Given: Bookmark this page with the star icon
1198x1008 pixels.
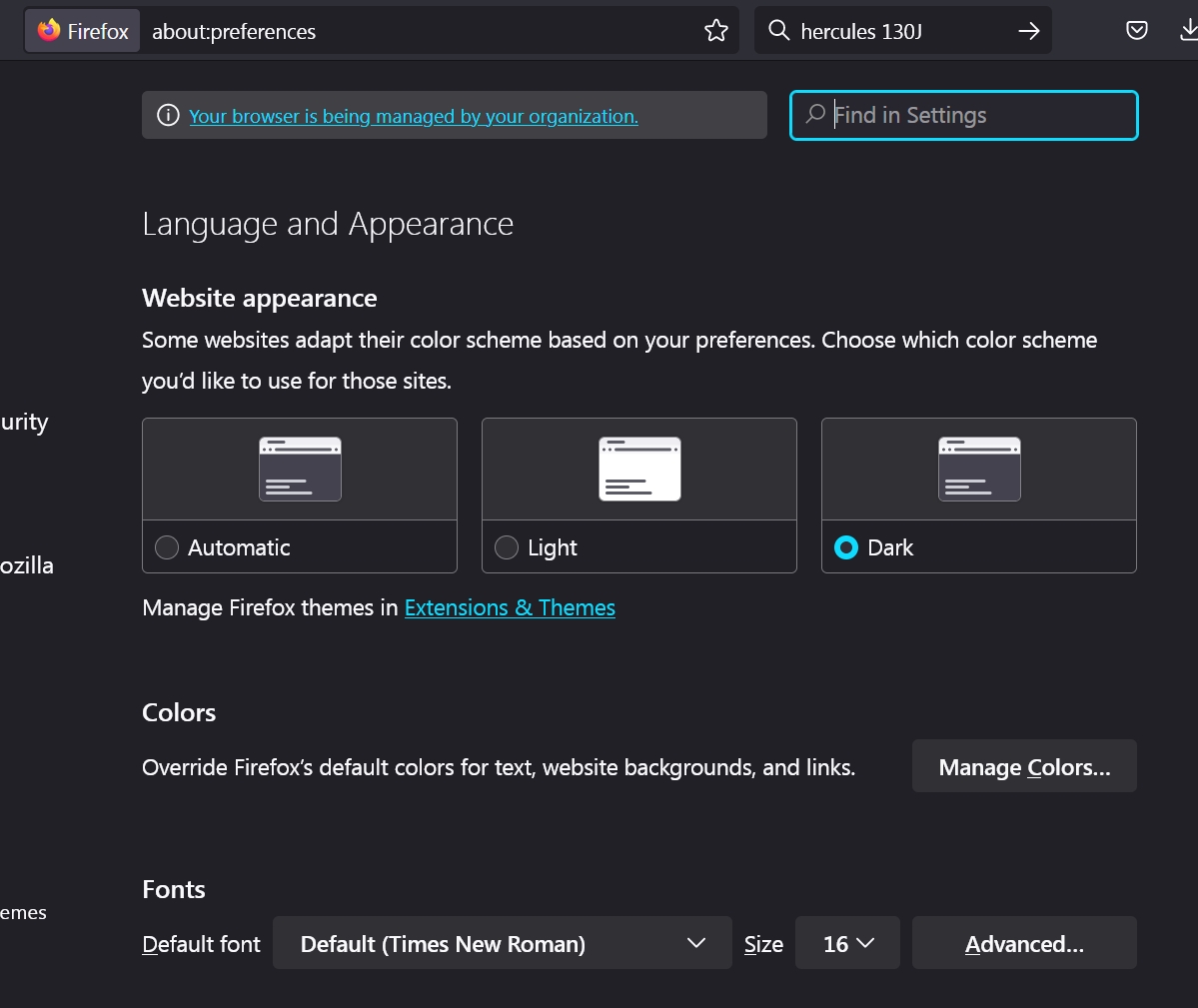Looking at the screenshot, I should click(715, 31).
